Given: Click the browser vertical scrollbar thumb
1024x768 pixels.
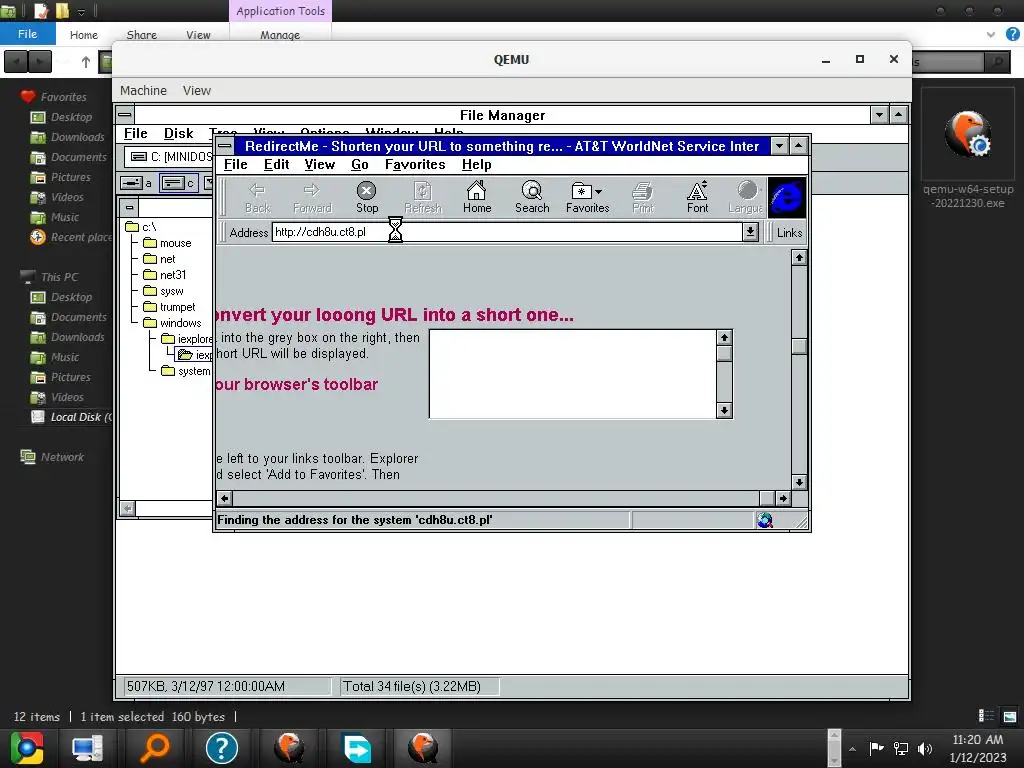Looking at the screenshot, I should click(x=799, y=346).
